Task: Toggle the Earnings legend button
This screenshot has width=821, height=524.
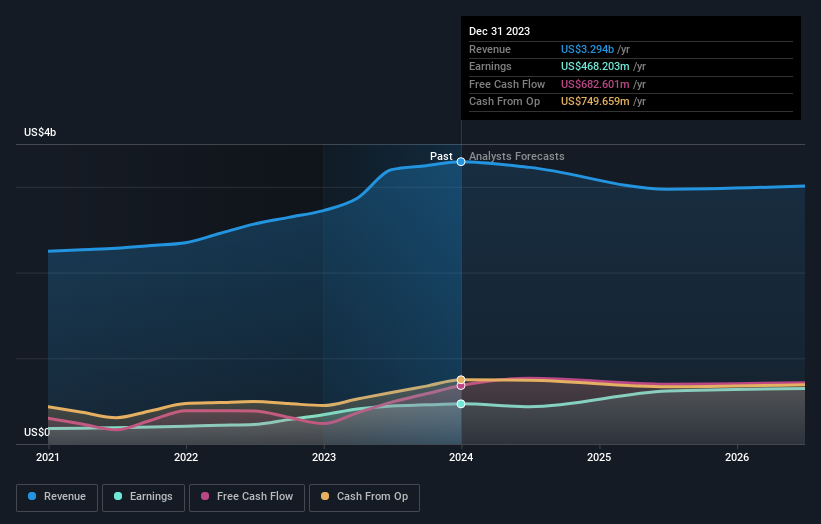Action: [x=143, y=497]
